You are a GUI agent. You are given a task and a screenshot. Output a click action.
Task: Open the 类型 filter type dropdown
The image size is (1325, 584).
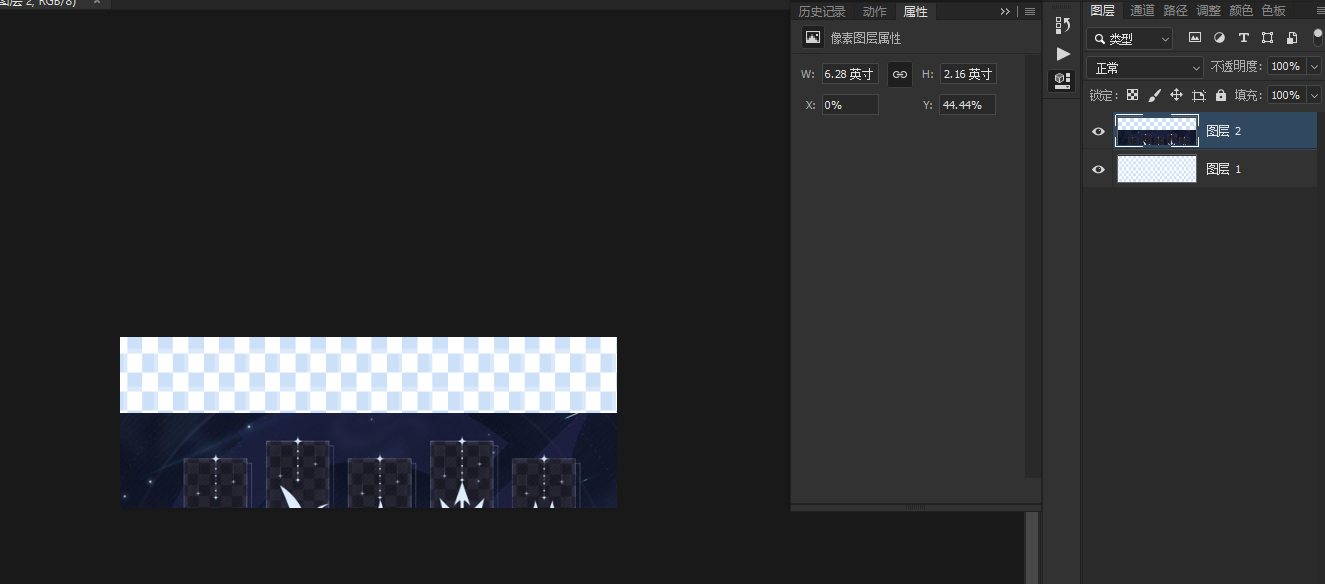click(1130, 38)
